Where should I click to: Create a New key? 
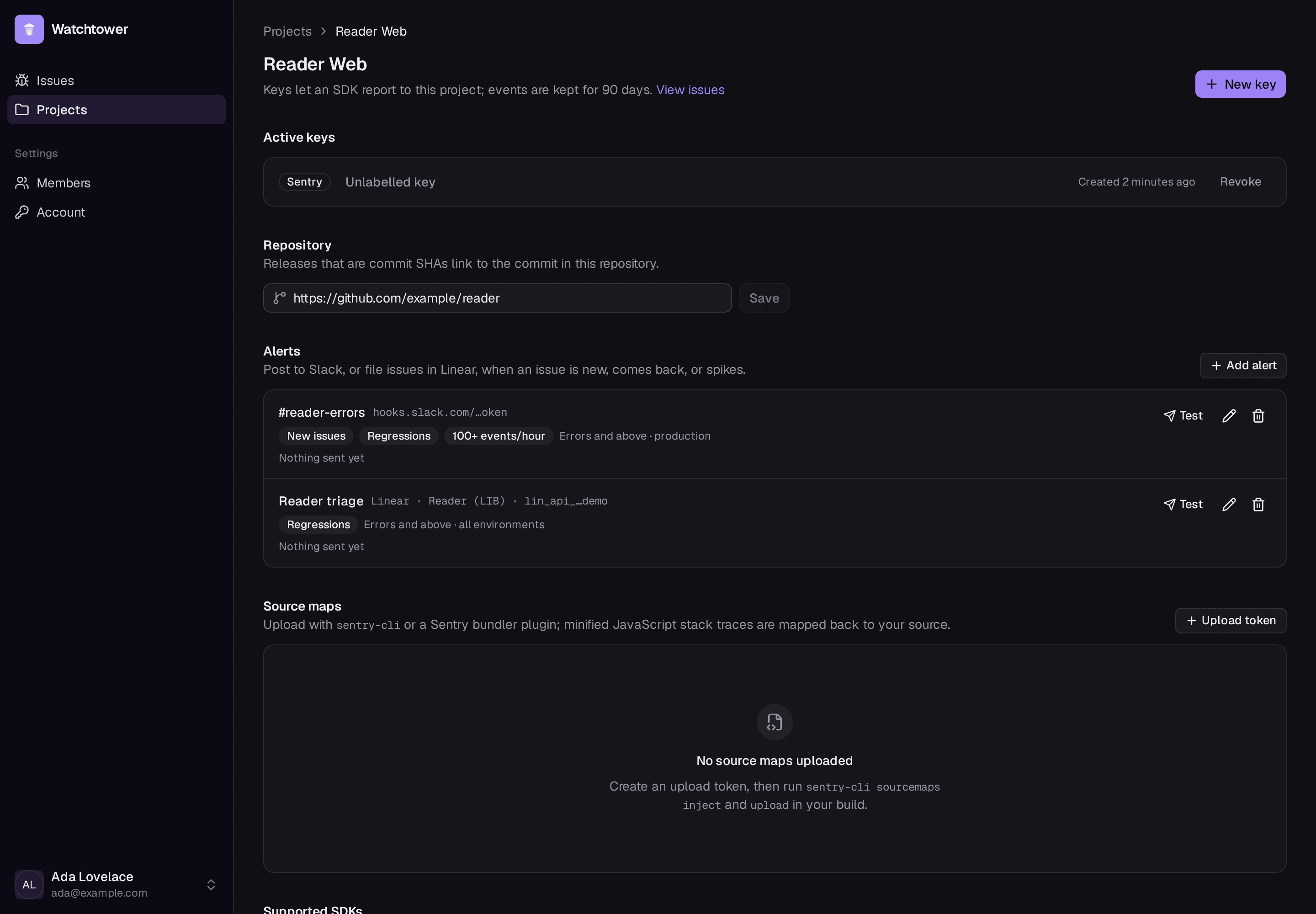pyautogui.click(x=1241, y=85)
